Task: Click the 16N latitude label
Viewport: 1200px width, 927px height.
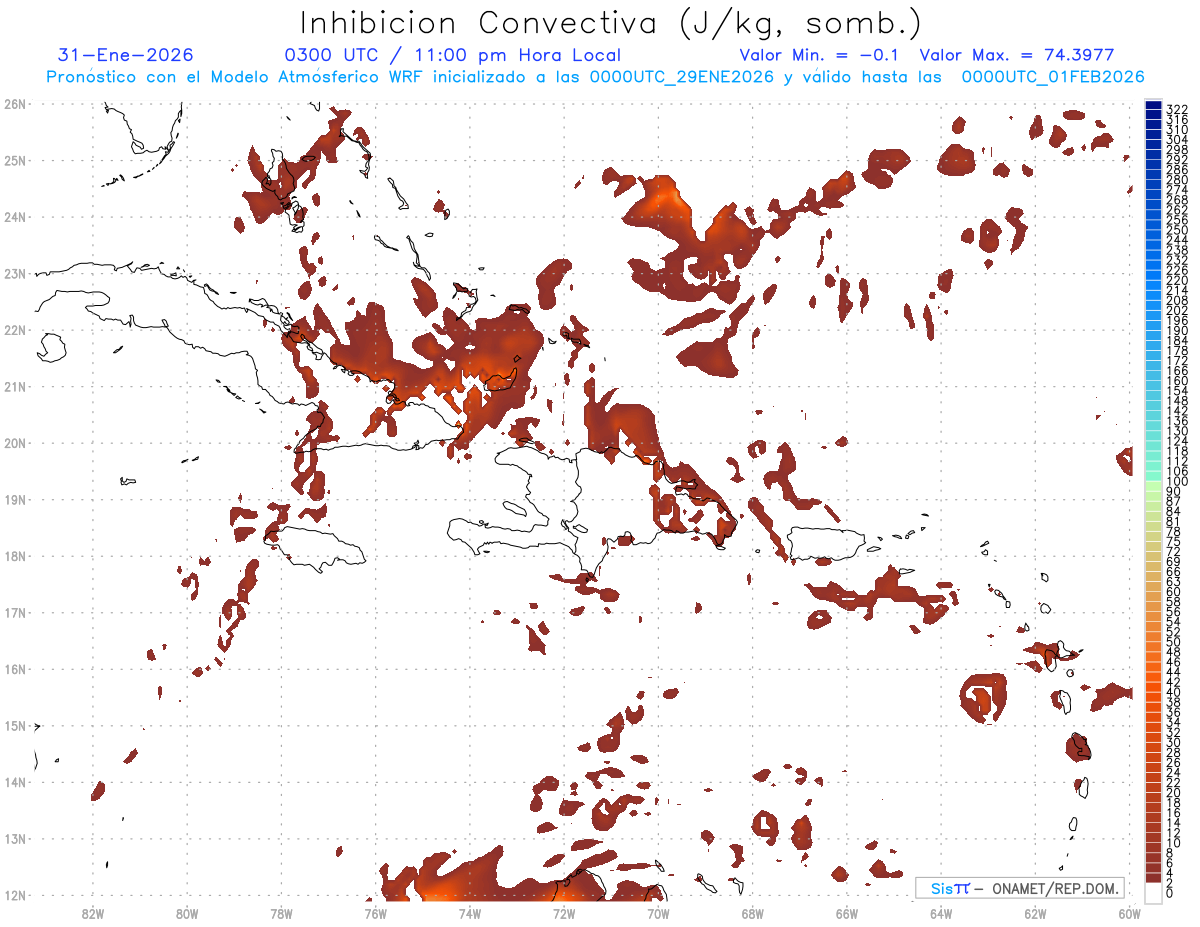Action: tap(15, 669)
